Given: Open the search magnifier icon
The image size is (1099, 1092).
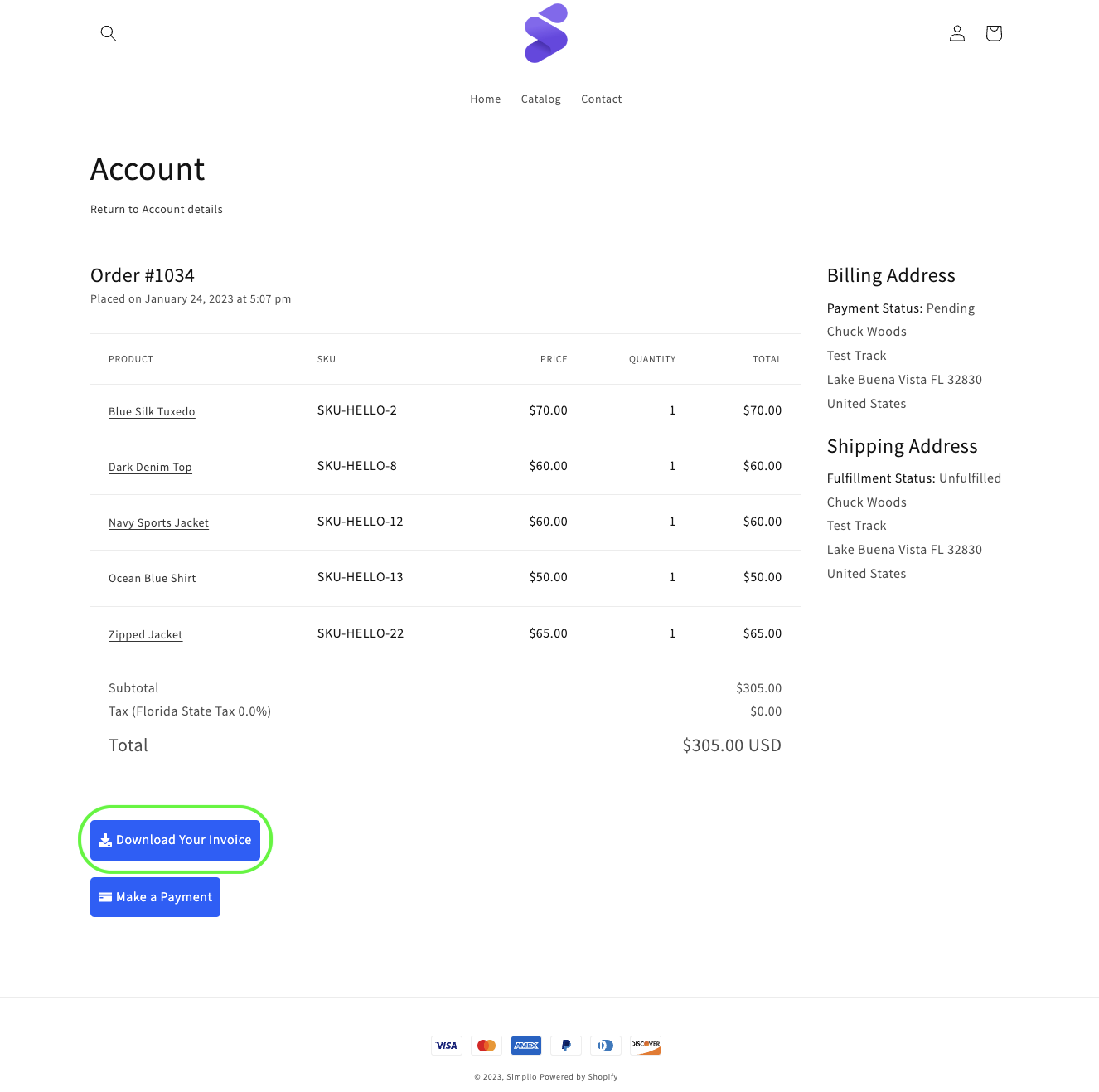Looking at the screenshot, I should click(x=108, y=33).
